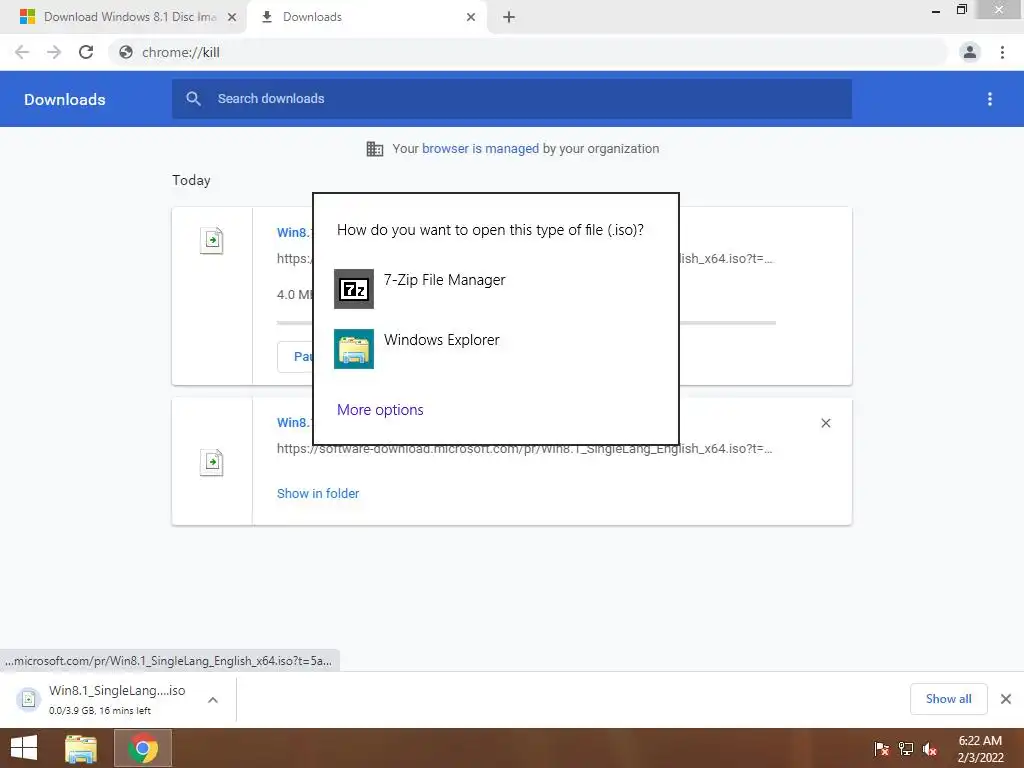Close the Download Windows 8.1 Disc Image tab
Image resolution: width=1024 pixels, height=768 pixels.
coord(232,18)
